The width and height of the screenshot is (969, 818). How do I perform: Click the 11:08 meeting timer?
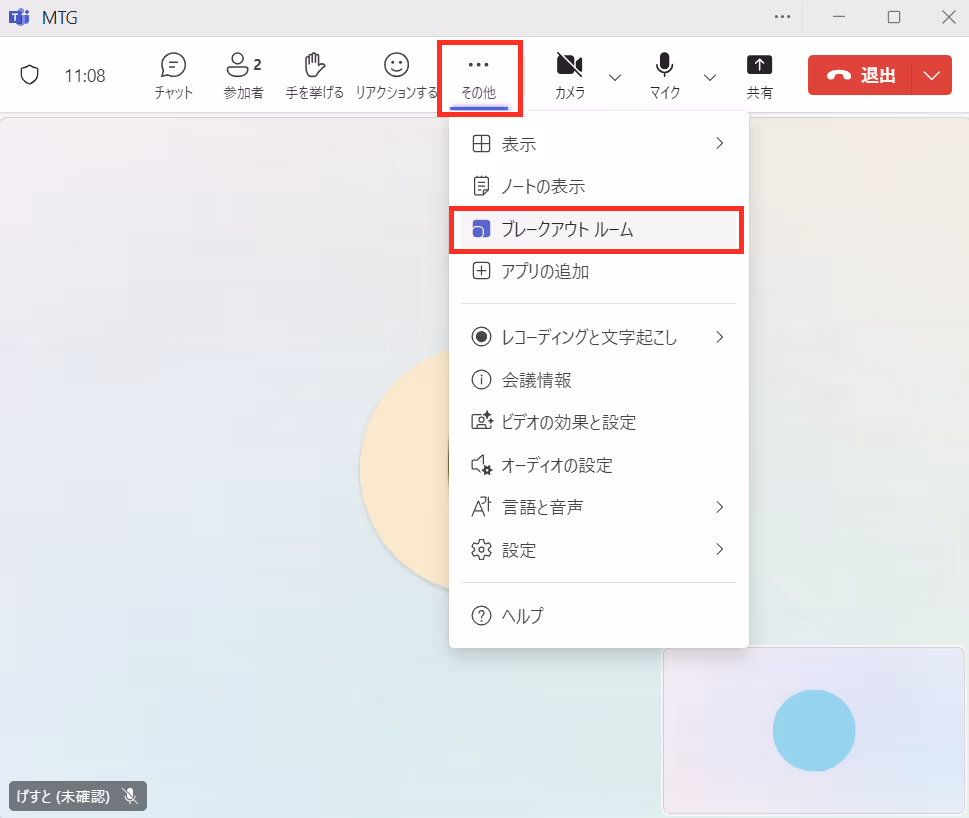(85, 75)
